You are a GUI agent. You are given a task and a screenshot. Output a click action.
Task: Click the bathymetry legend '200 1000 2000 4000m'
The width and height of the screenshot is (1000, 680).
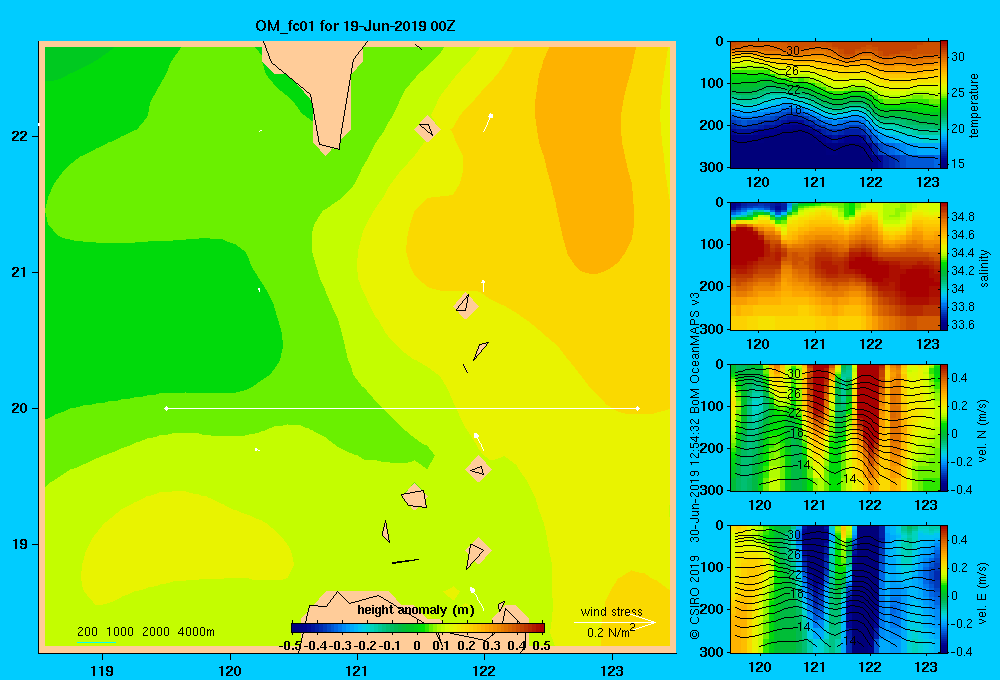[145, 632]
